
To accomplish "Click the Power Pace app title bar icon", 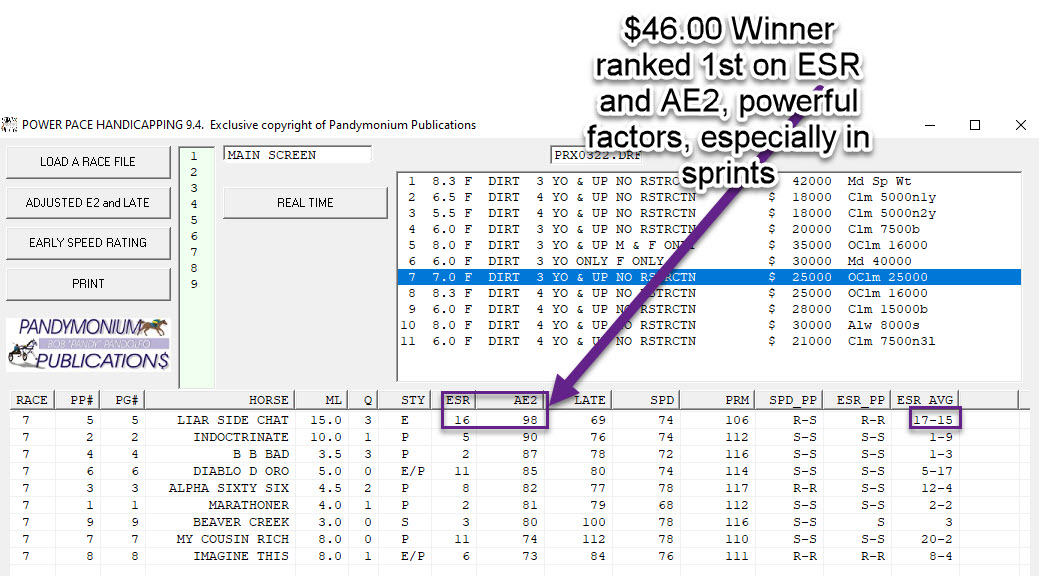I will [9, 125].
